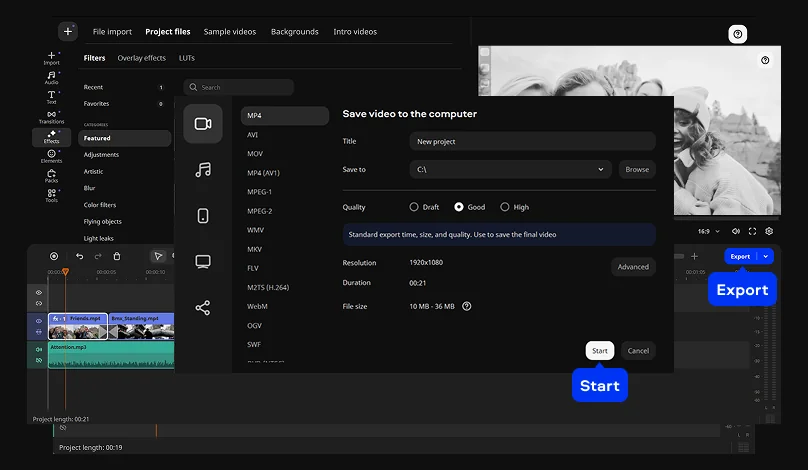The height and width of the screenshot is (470, 808).
Task: Select the High quality radio button
Action: (504, 207)
